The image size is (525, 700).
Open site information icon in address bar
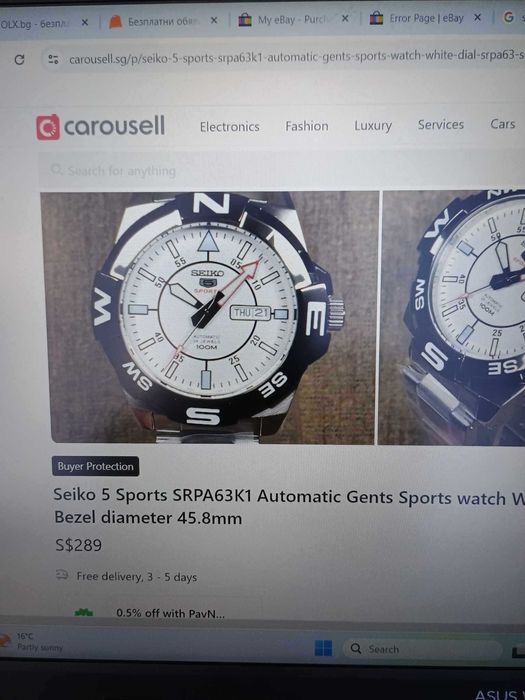pyautogui.click(x=53, y=58)
